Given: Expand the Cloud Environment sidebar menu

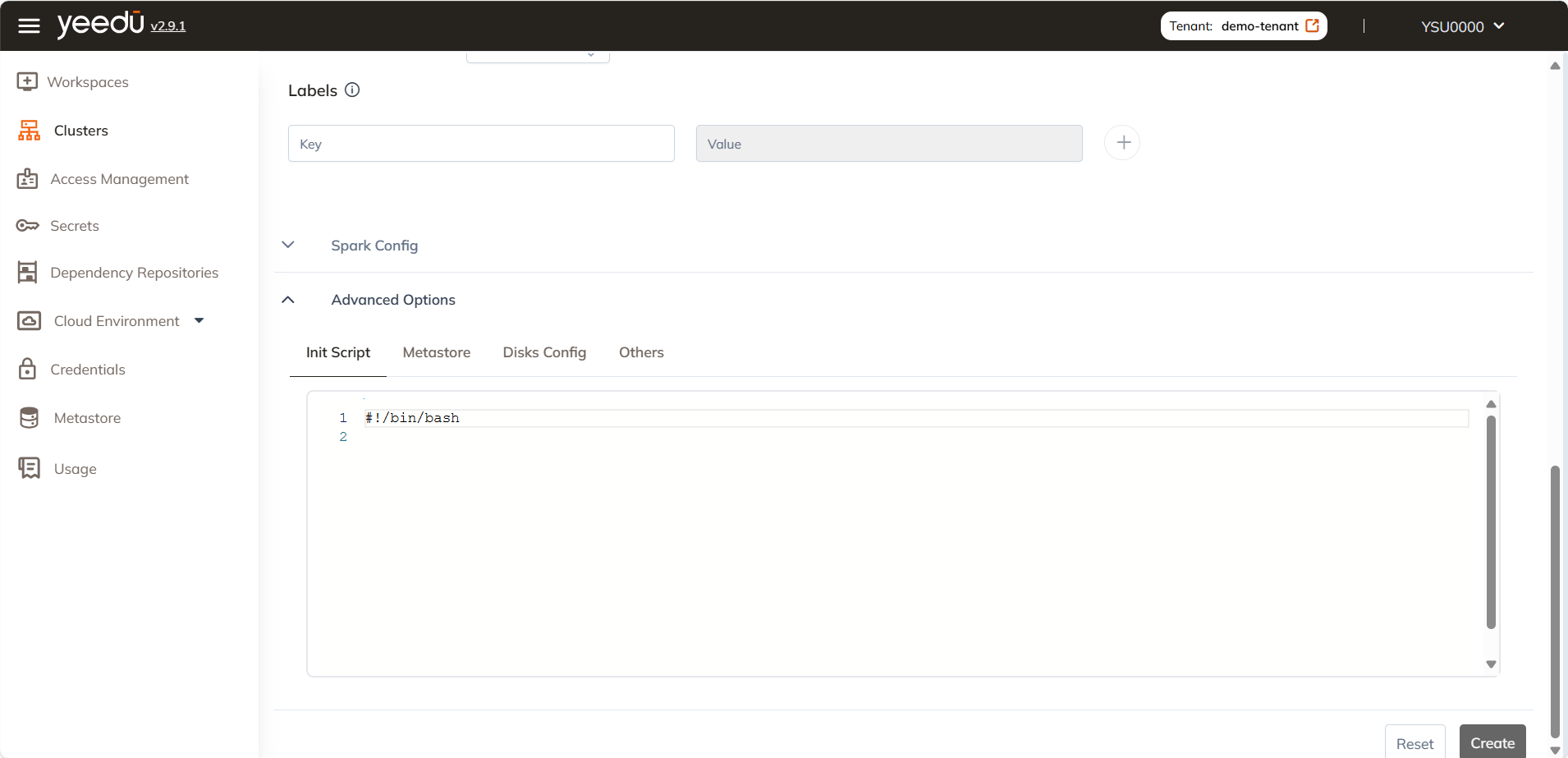Looking at the screenshot, I should point(199,319).
